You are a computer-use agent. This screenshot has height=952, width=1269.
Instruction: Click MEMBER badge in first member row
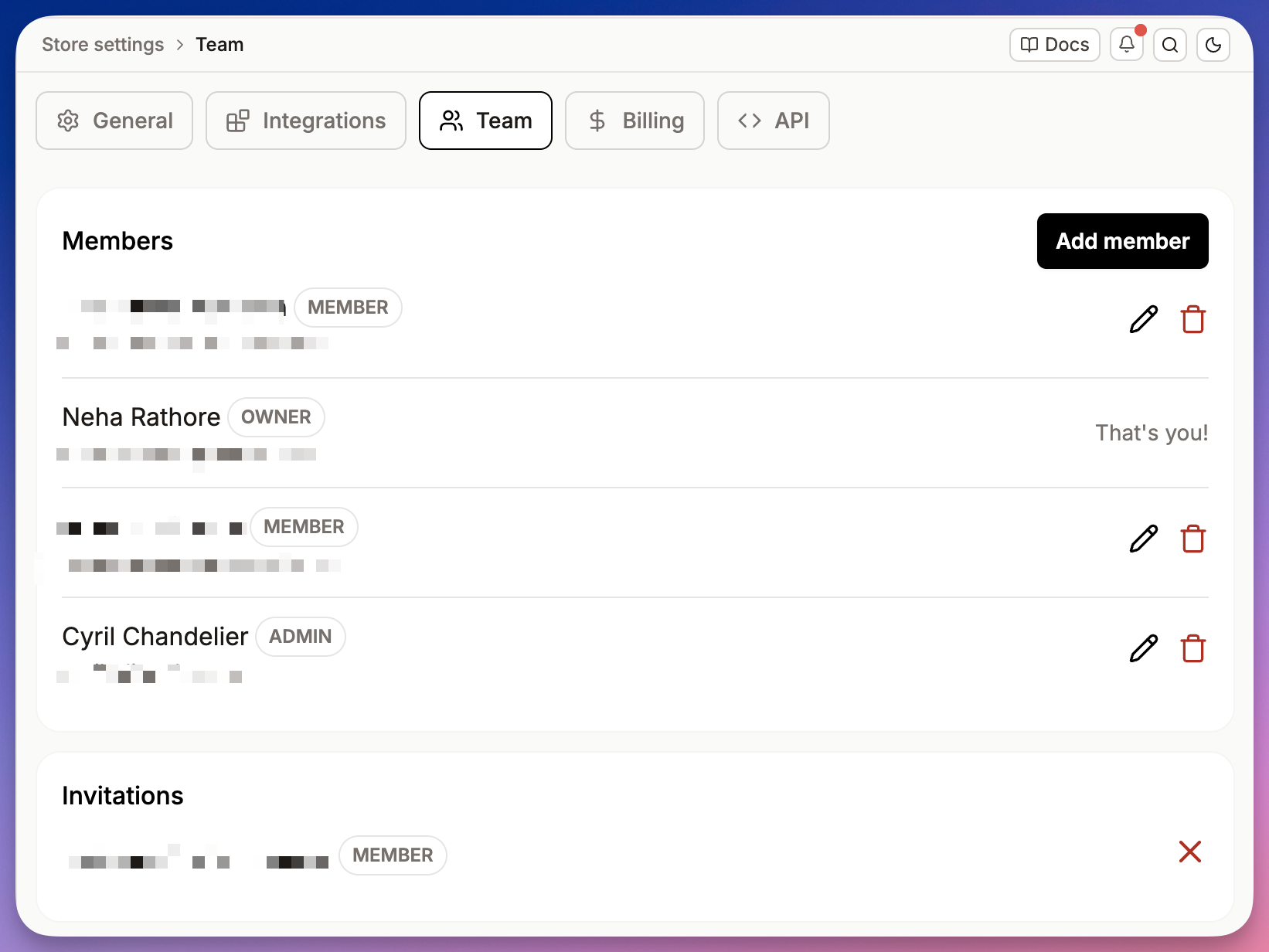(348, 308)
